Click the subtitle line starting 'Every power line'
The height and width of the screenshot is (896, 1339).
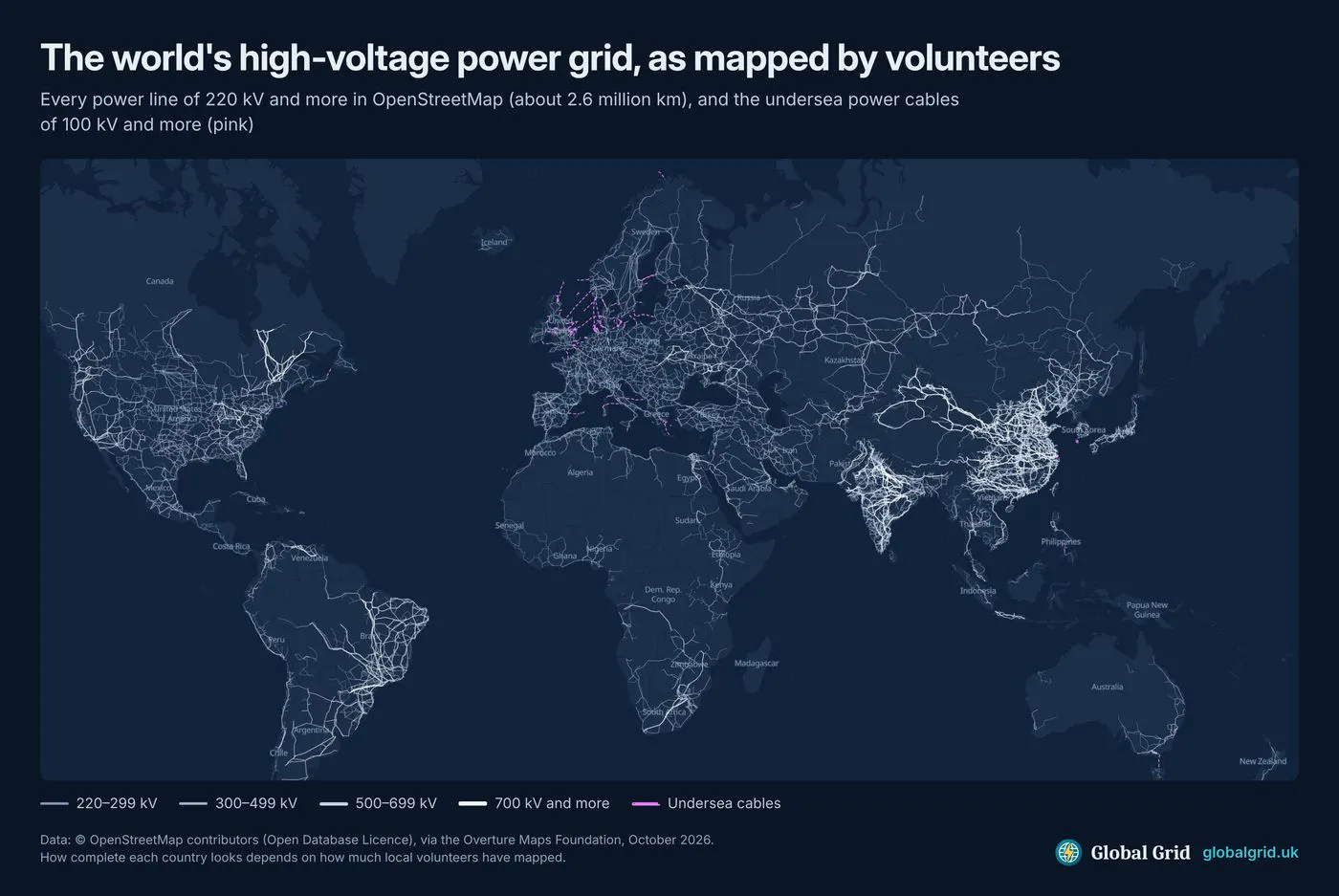(499, 99)
